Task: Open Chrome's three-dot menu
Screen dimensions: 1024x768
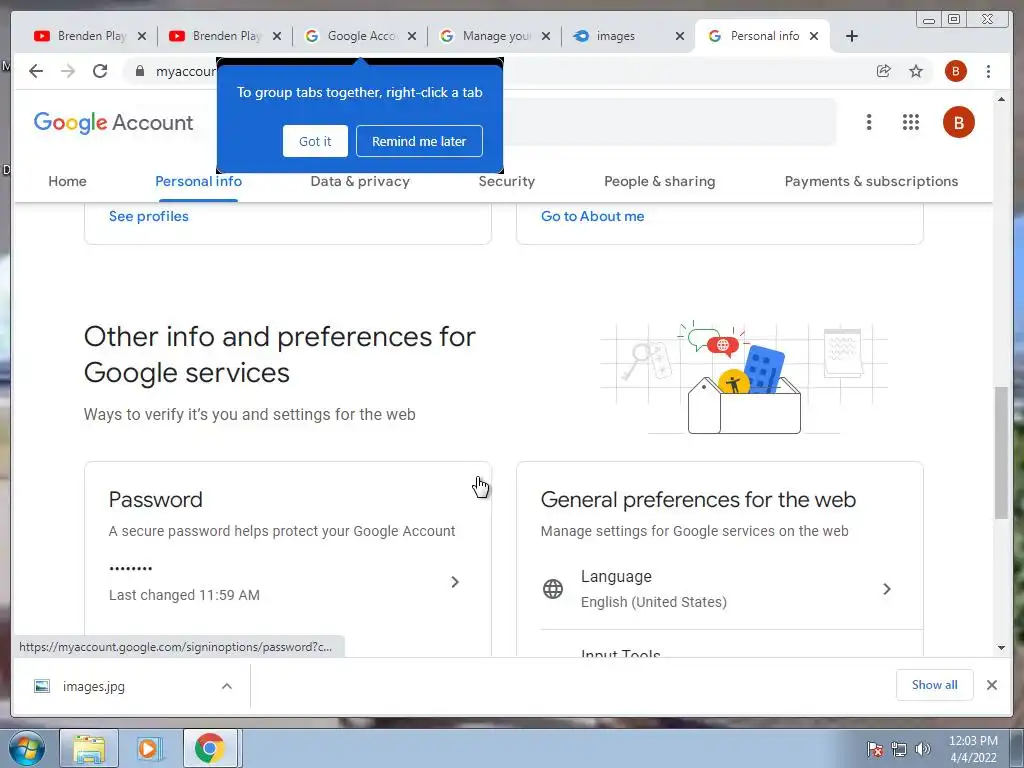Action: 988,71
